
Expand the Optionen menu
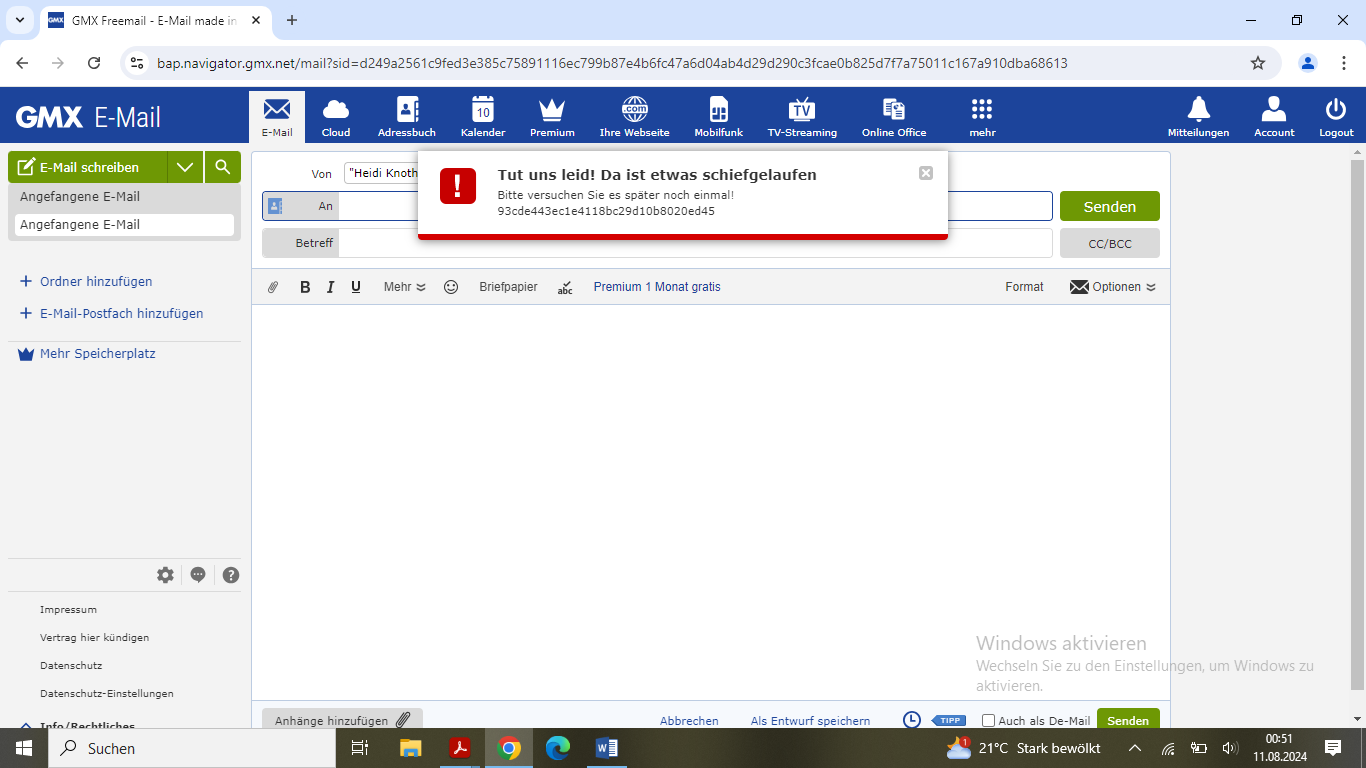[1113, 287]
